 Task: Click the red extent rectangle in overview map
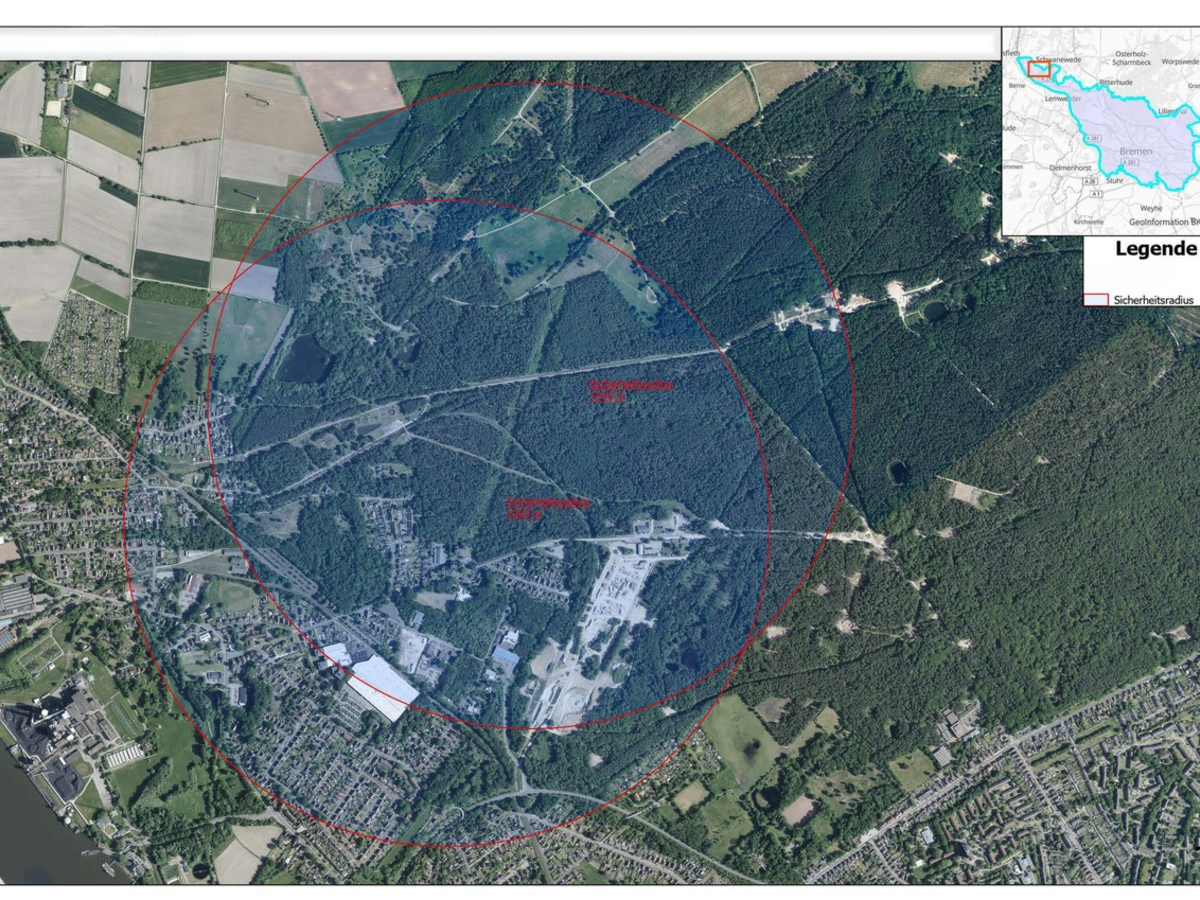[x=1039, y=70]
